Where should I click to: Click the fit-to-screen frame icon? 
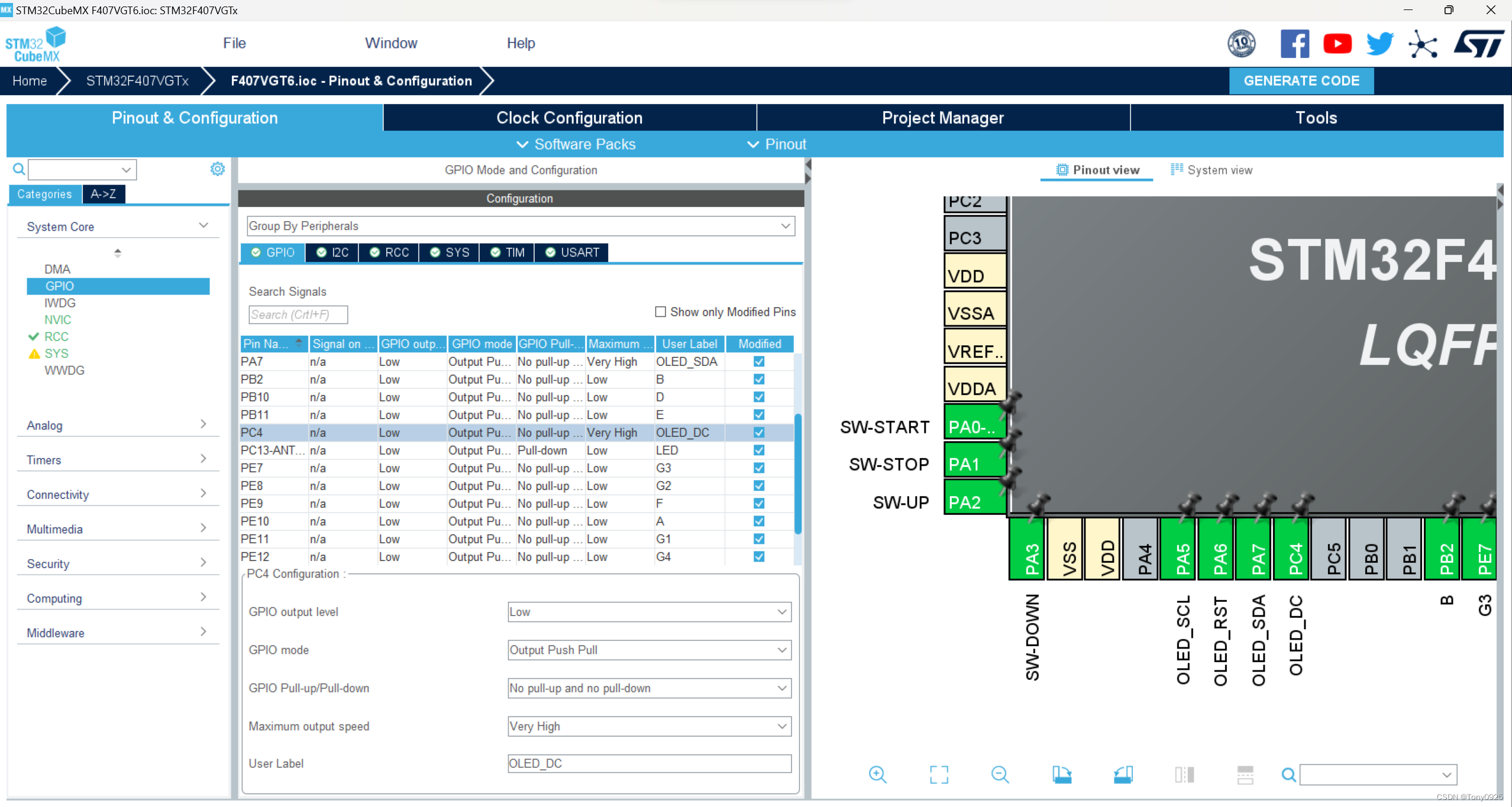939,774
